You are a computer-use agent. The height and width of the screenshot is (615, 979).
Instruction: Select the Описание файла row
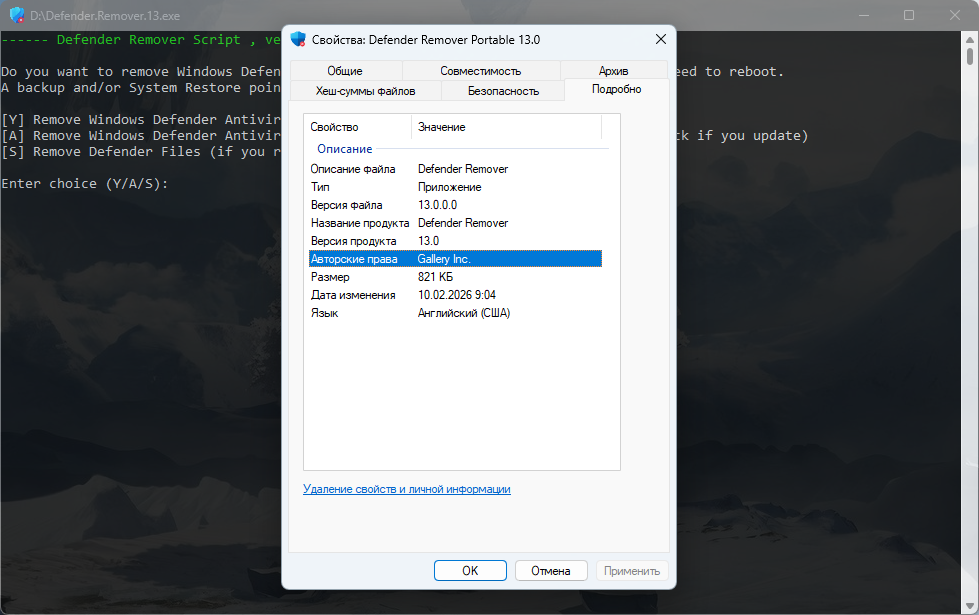(455, 169)
